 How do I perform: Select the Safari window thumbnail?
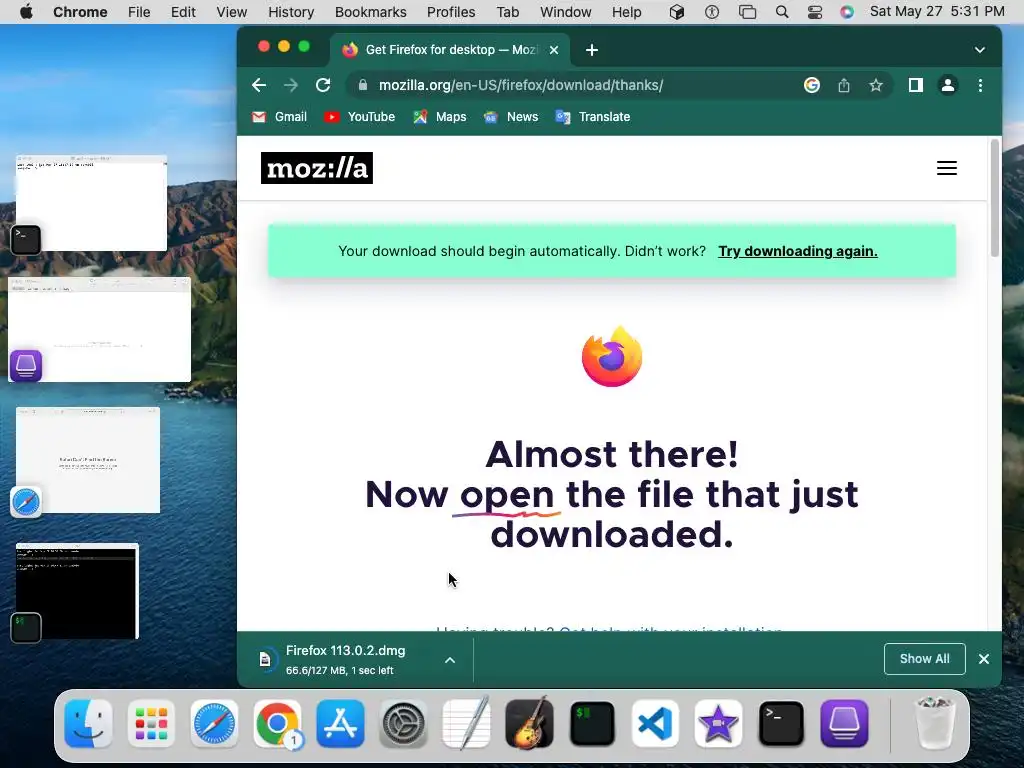(x=88, y=460)
